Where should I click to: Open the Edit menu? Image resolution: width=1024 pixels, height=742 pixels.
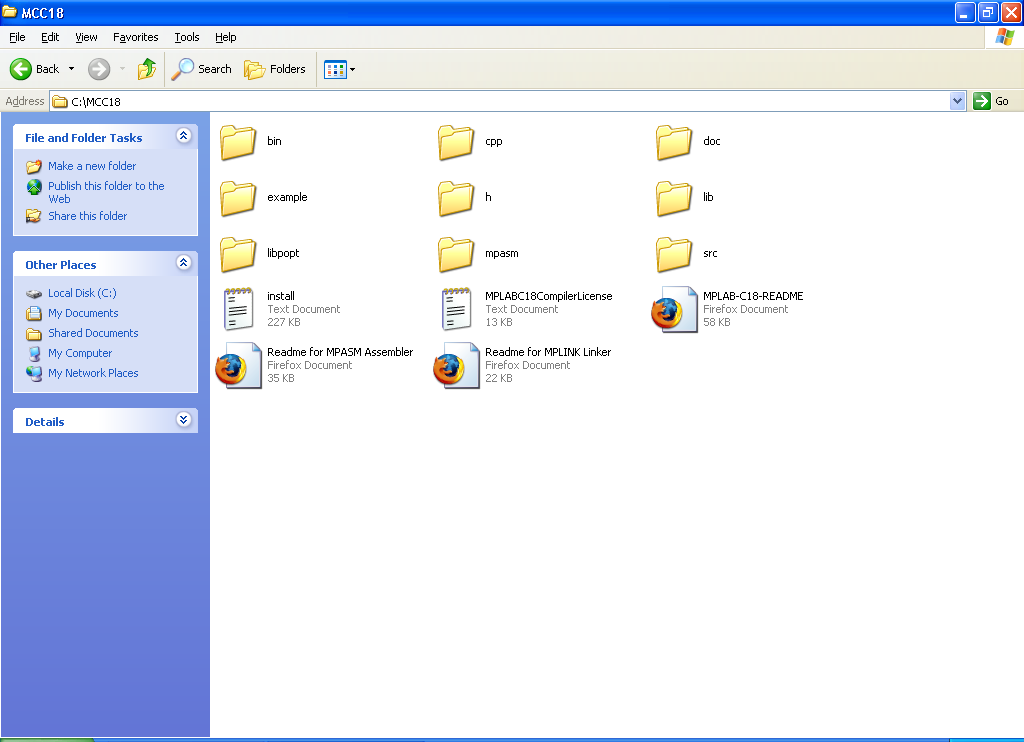coord(50,37)
